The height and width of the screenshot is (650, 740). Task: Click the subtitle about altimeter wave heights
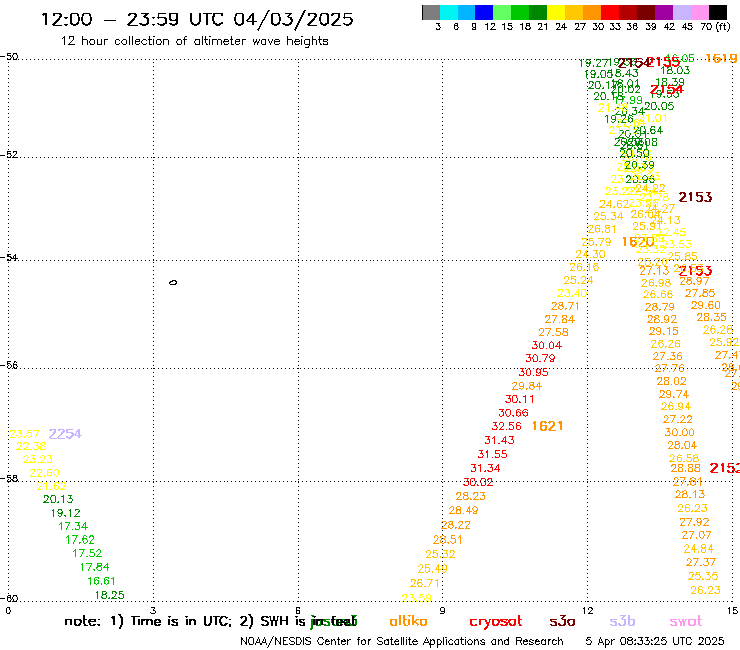click(194, 41)
